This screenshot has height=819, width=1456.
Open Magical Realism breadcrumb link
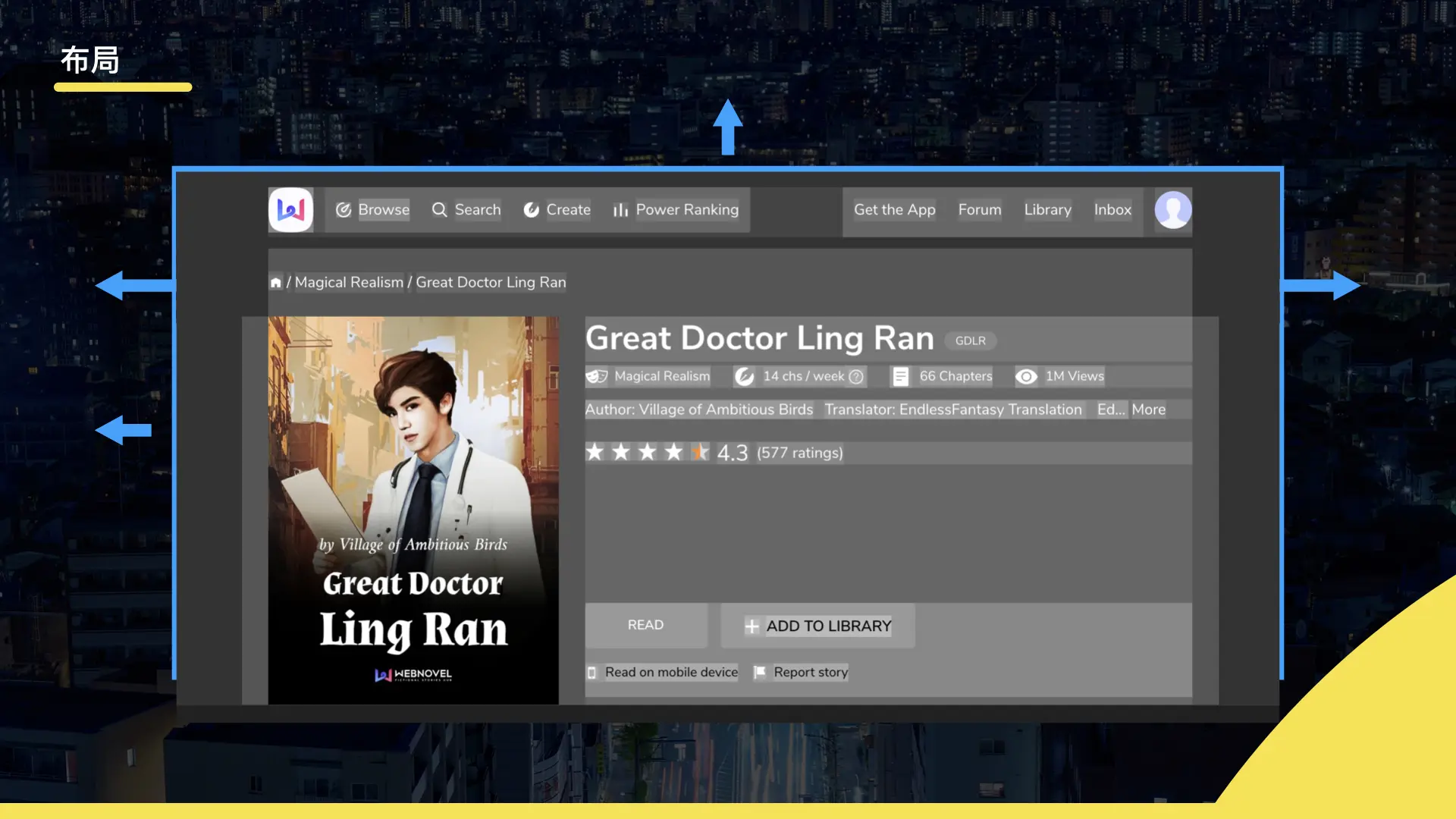(x=349, y=283)
